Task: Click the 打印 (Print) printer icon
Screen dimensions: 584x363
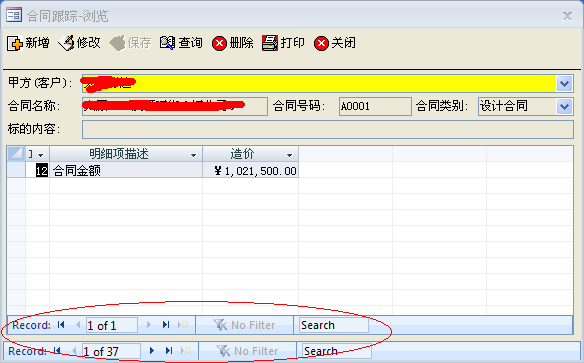Action: pyautogui.click(x=270, y=43)
